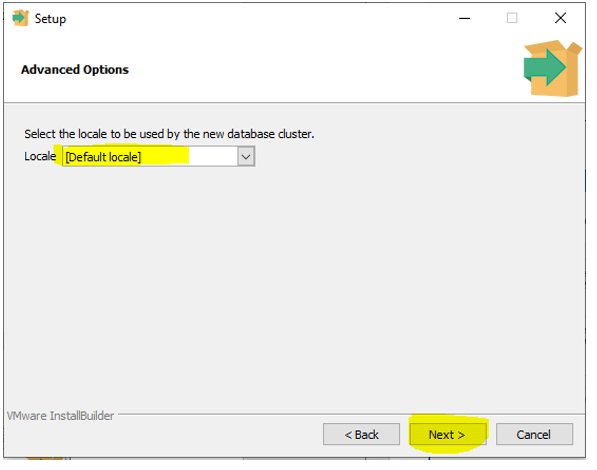The height and width of the screenshot is (470, 597).
Task: Open the [Default locale] combo box
Action: point(158,157)
